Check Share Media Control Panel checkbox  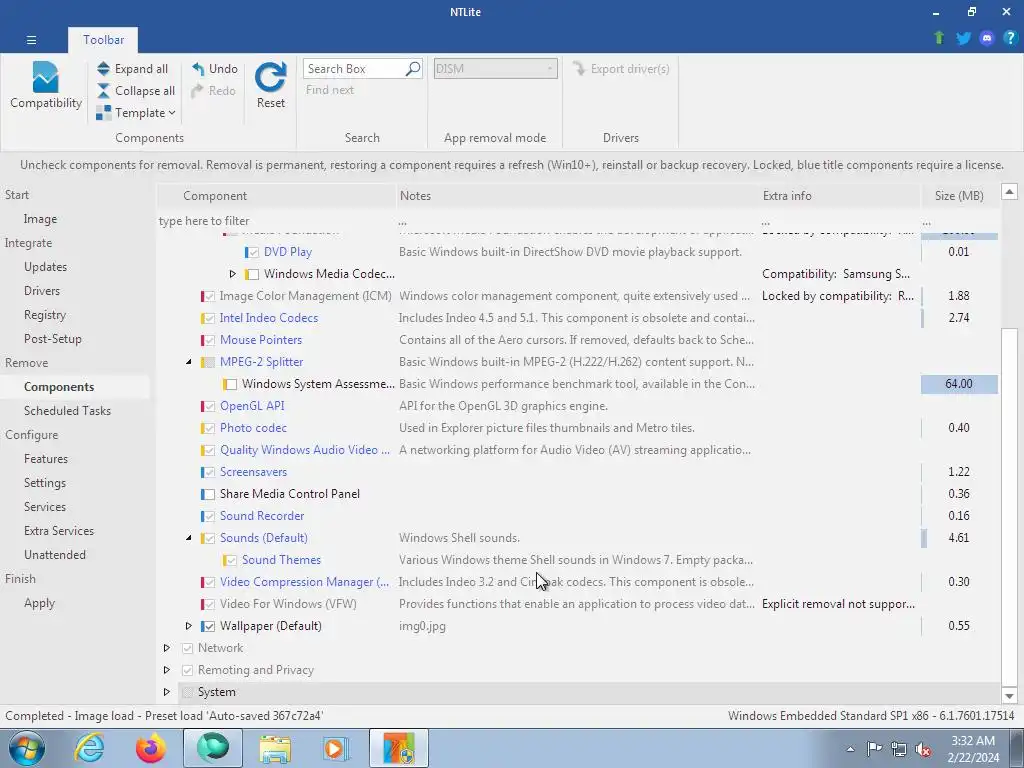coord(209,494)
